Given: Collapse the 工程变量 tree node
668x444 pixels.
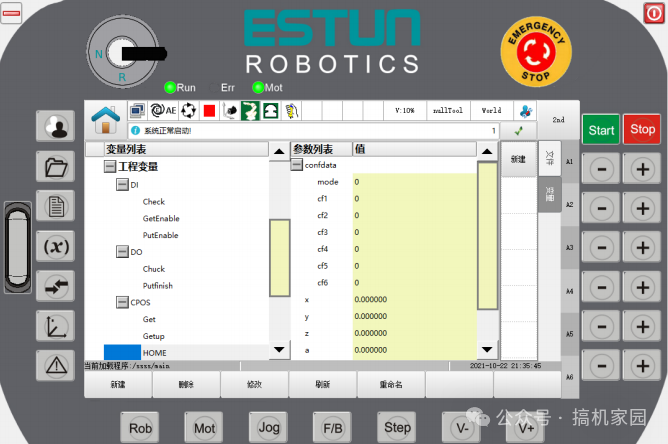Looking at the screenshot, I should 110,166.
